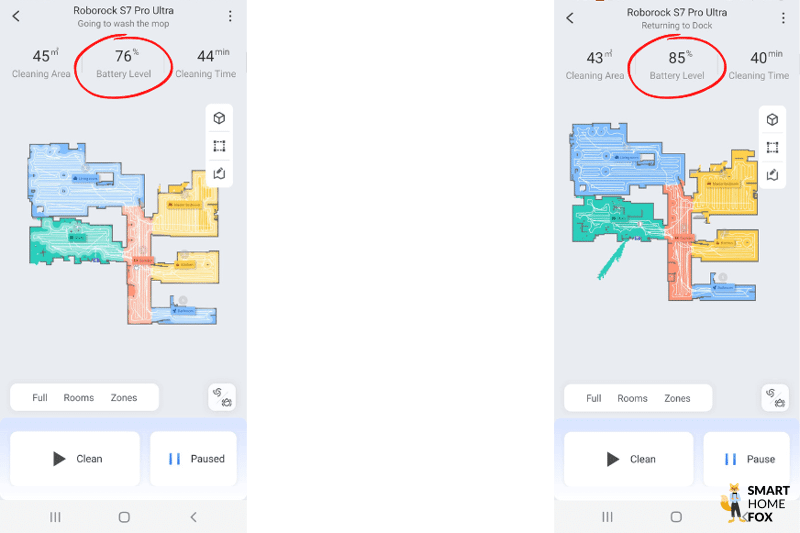Select Full tab in left screenshot
Screen dimensions: 800x533
[x=40, y=398]
